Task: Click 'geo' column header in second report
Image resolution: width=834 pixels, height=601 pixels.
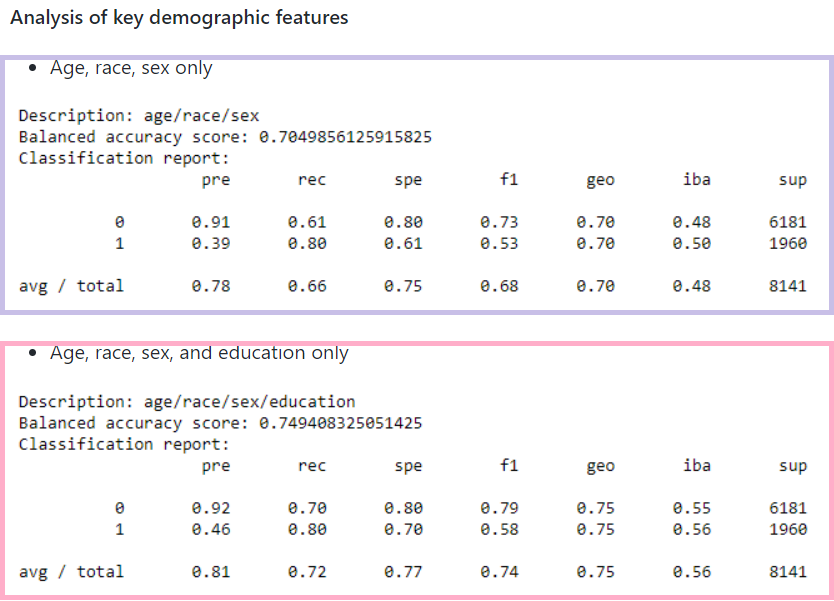Action: tap(600, 466)
